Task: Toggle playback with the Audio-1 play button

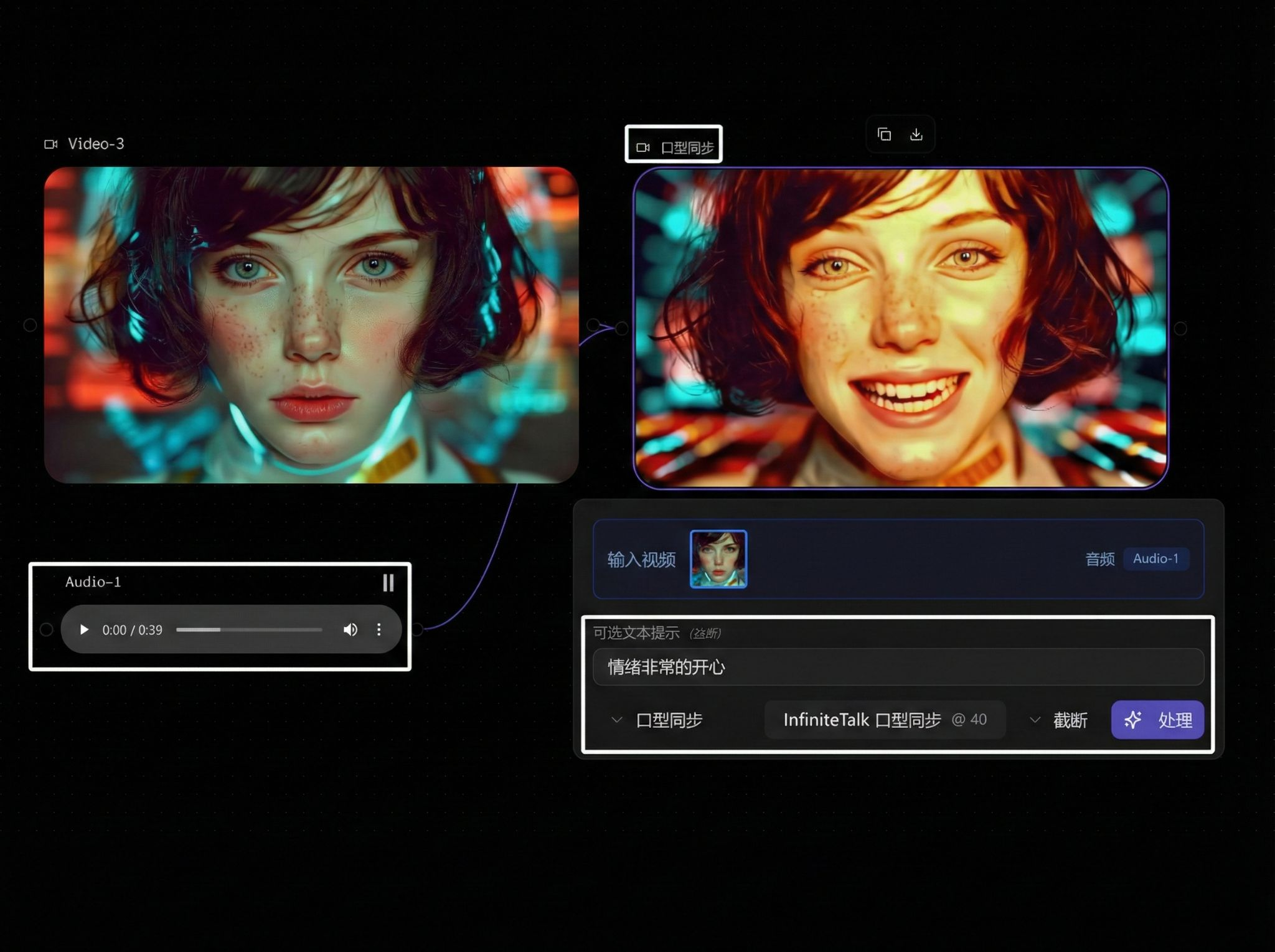Action: click(x=83, y=630)
